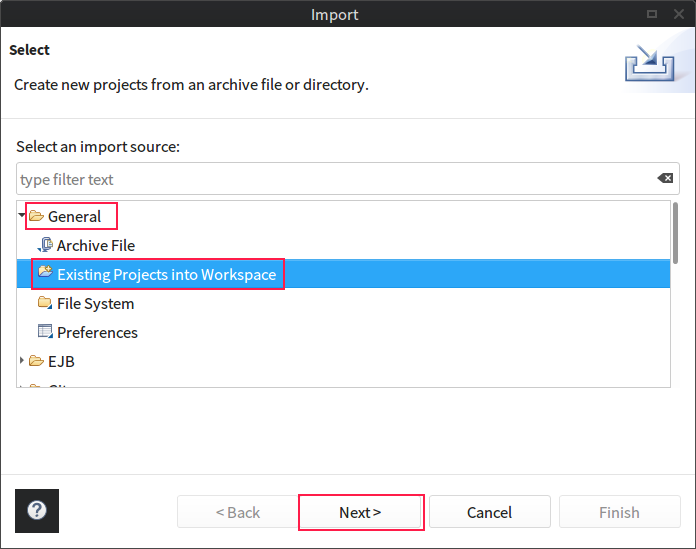Screen dimensions: 696x549
Task: Click the Next button
Action: (x=360, y=512)
